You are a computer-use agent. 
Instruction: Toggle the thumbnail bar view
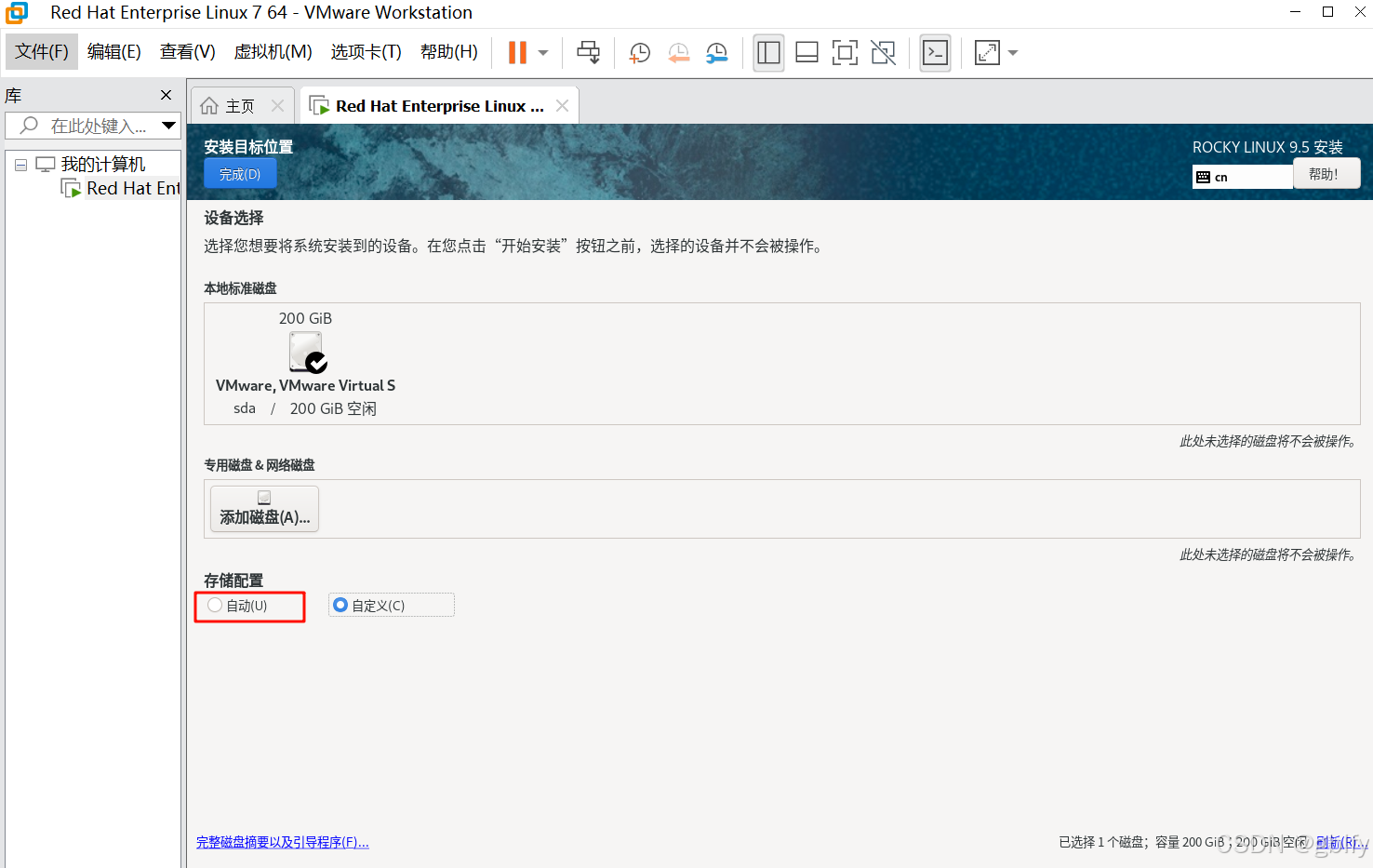coord(806,53)
